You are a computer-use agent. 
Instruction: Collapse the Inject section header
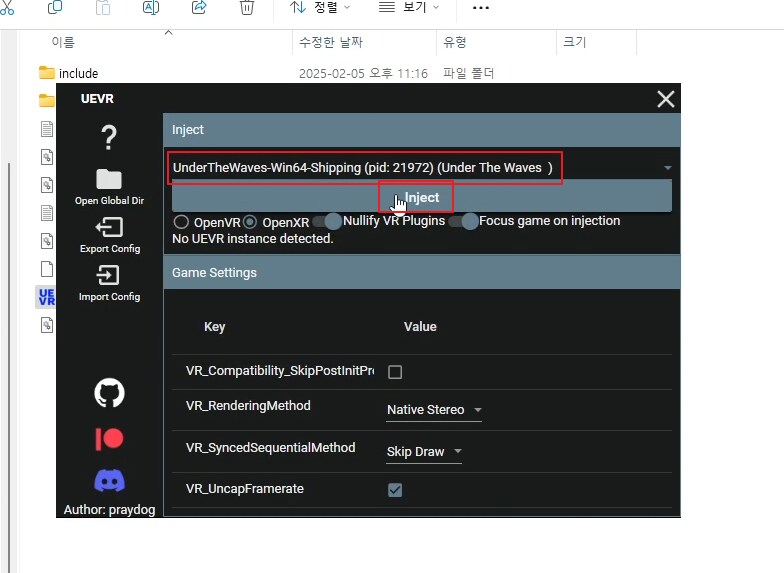[x=422, y=130]
